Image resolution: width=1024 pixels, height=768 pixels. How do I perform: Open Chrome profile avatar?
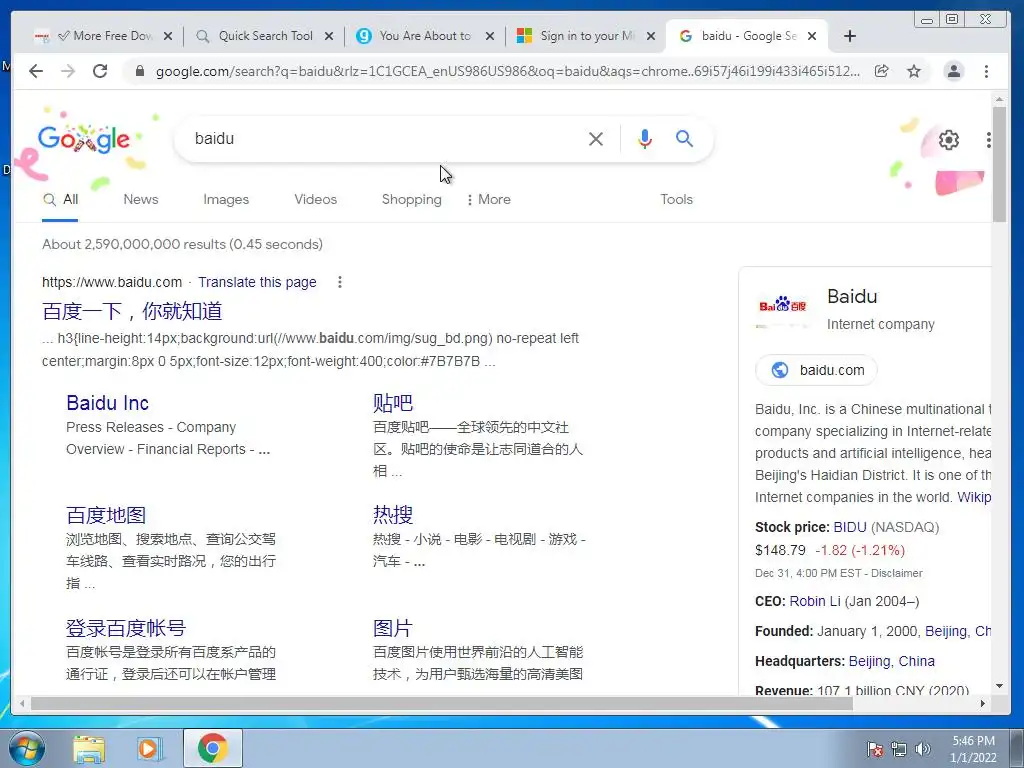953,71
